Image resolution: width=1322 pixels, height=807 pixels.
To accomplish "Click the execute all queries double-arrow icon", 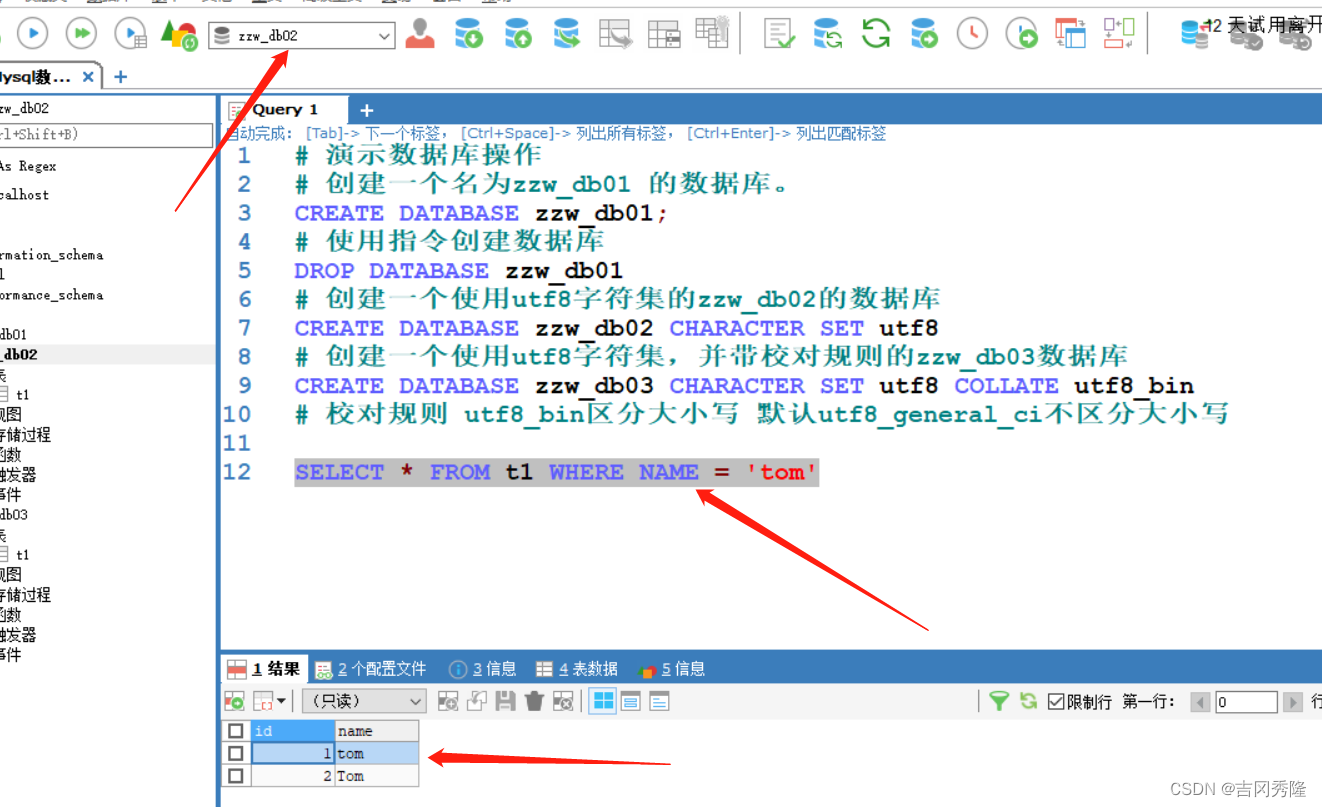I will coord(82,34).
